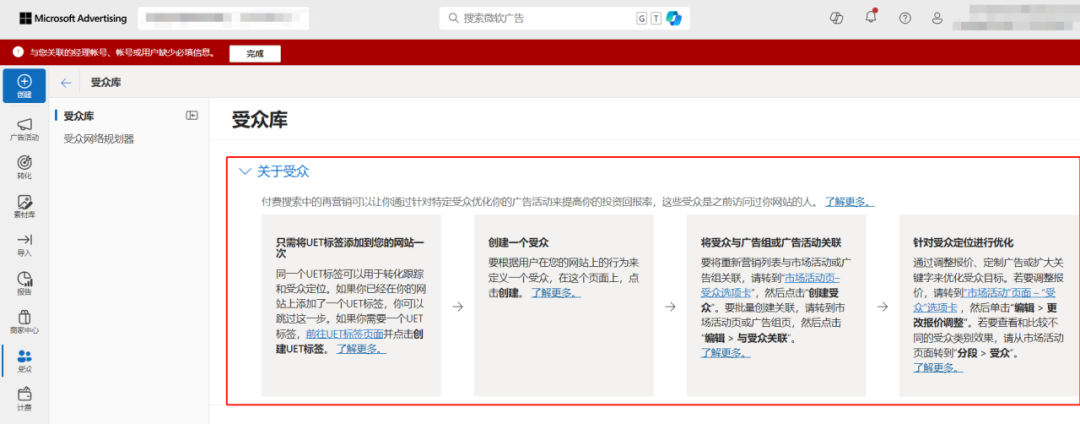Screen dimensions: 1080x424
Task: Click the alert warning icon in red banner
Action: pyautogui.click(x=17, y=52)
